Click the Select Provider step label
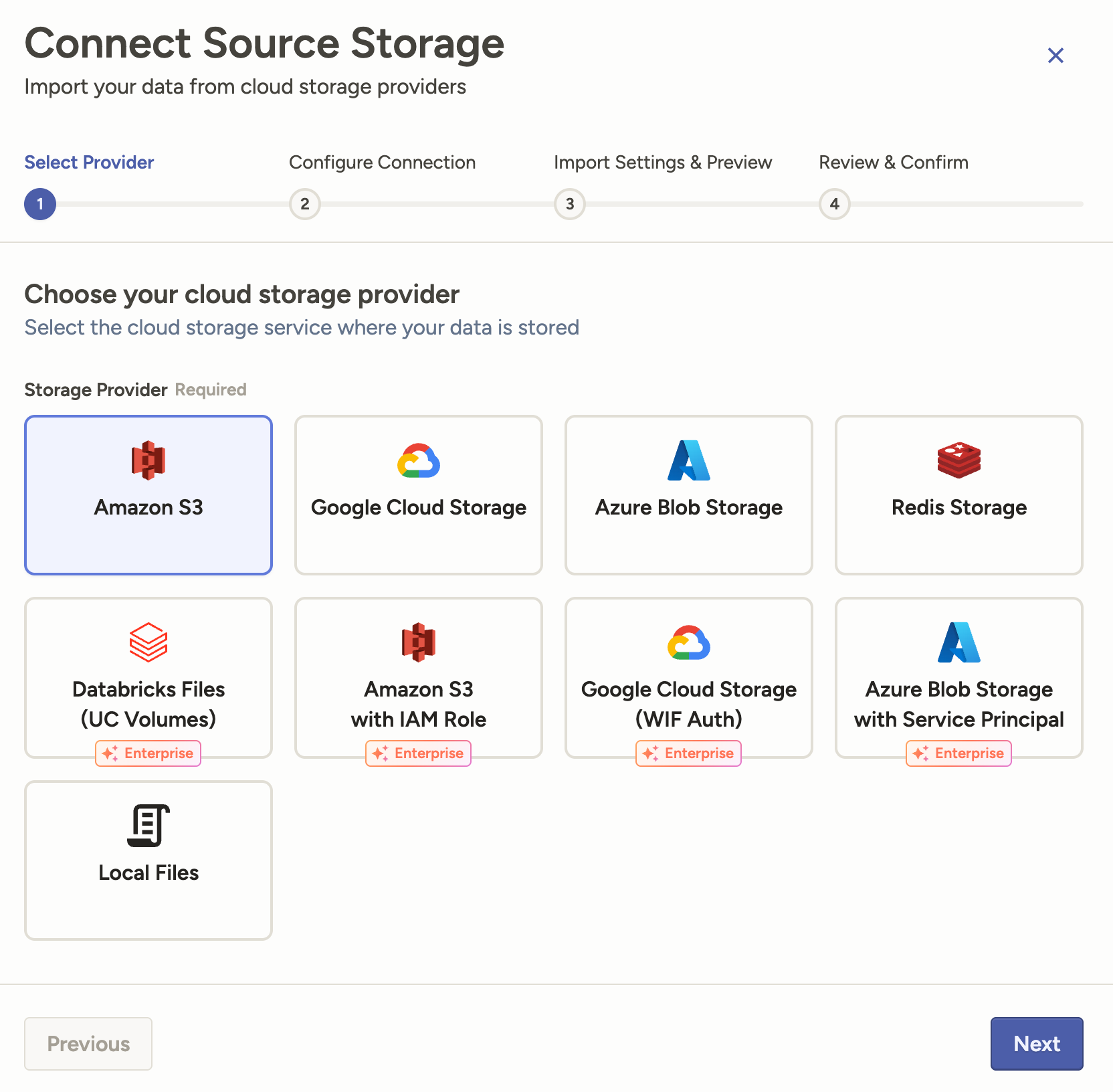 89,163
